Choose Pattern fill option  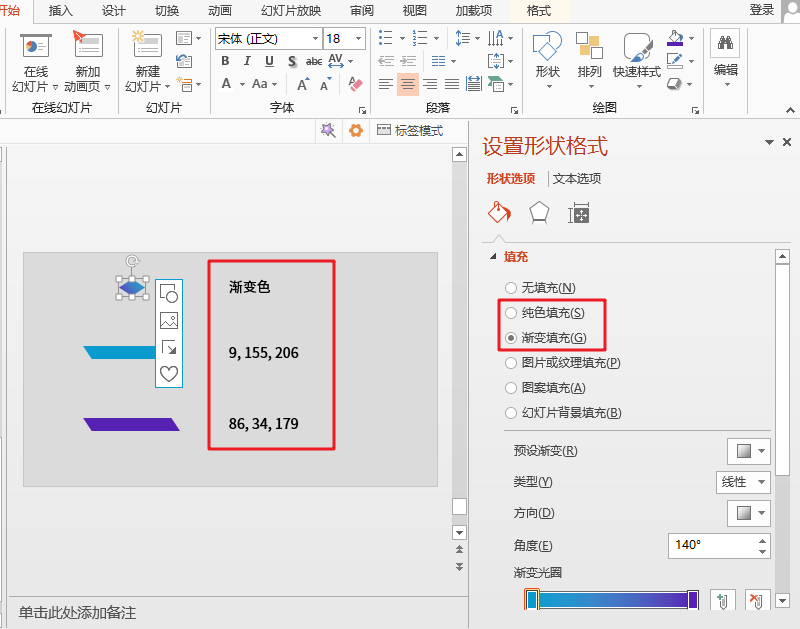511,388
